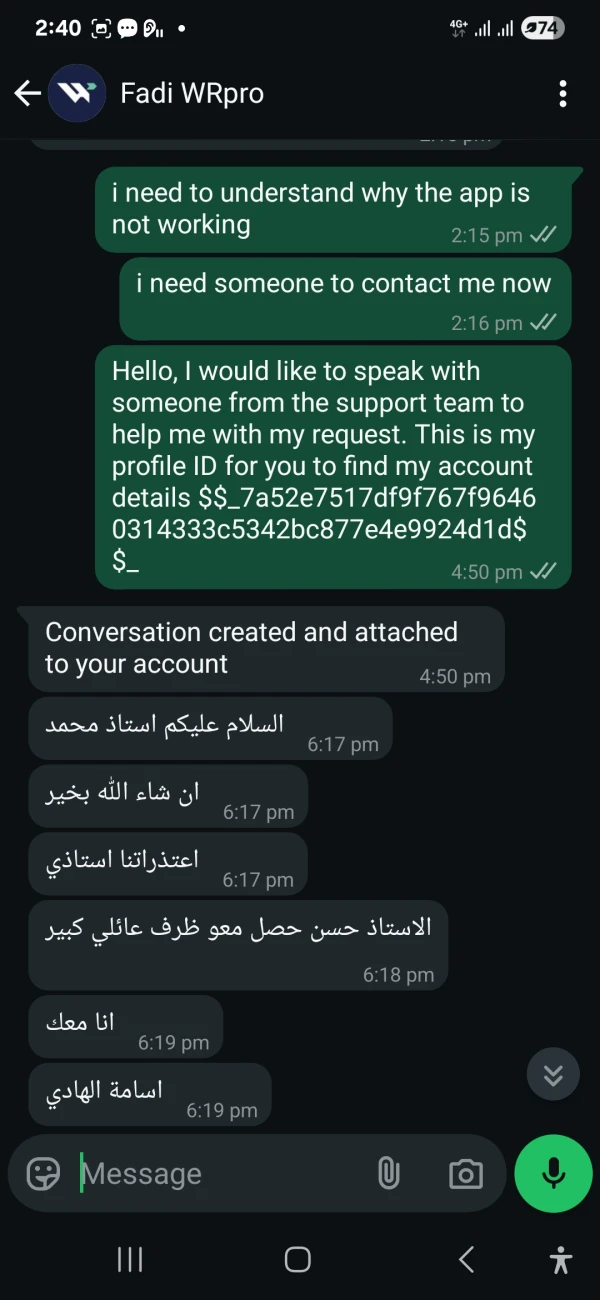Open Fadi WRpro profile picture

[78, 94]
